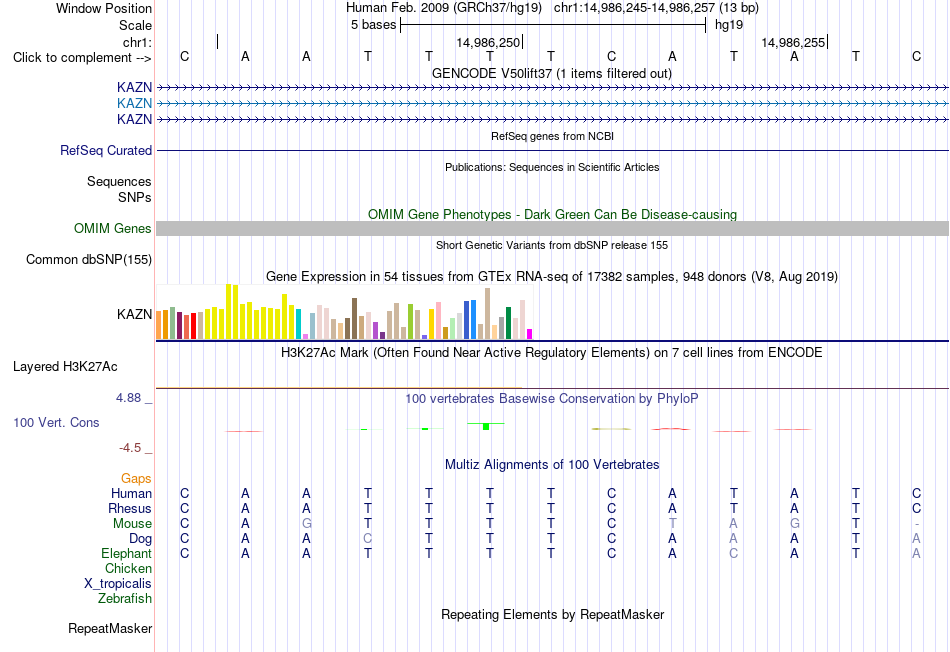Click the RefSeq genes from NCBI title

click(x=553, y=136)
